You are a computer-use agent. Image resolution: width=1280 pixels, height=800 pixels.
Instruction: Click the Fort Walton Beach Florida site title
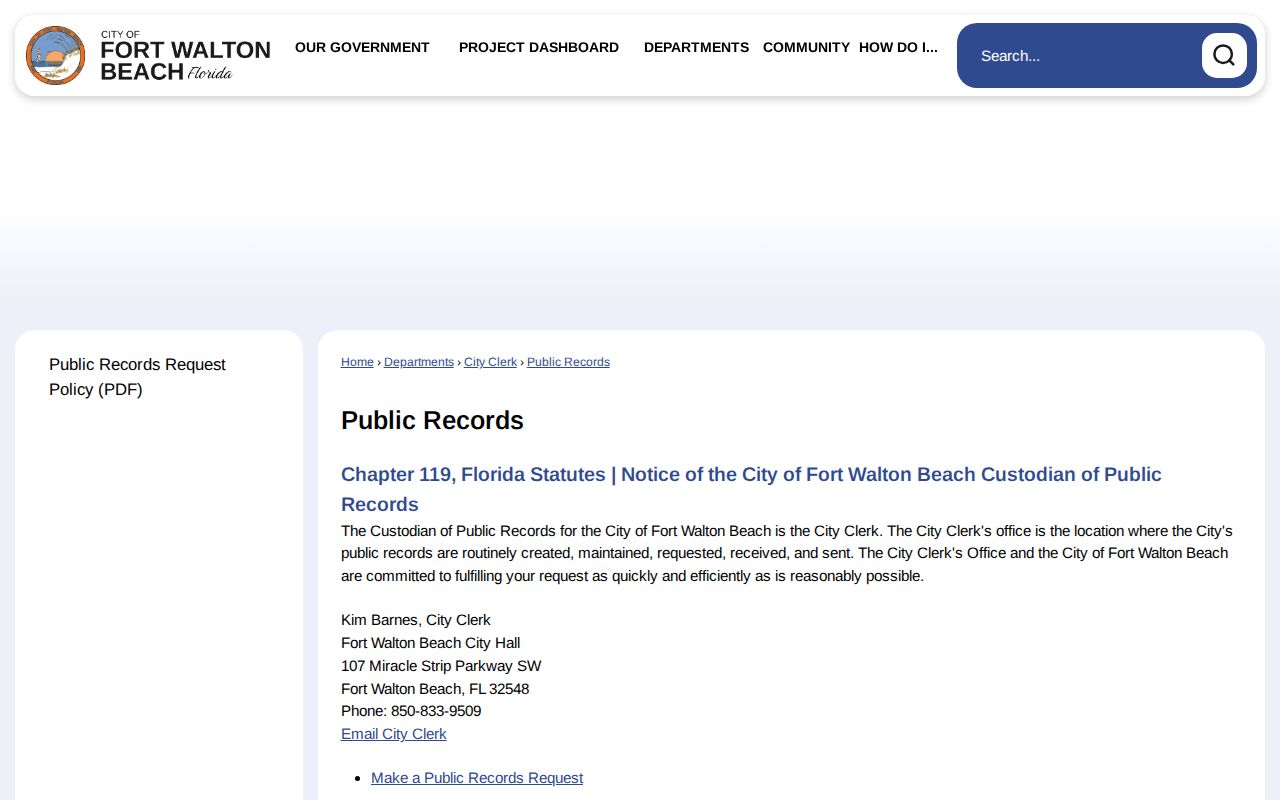[x=185, y=56]
